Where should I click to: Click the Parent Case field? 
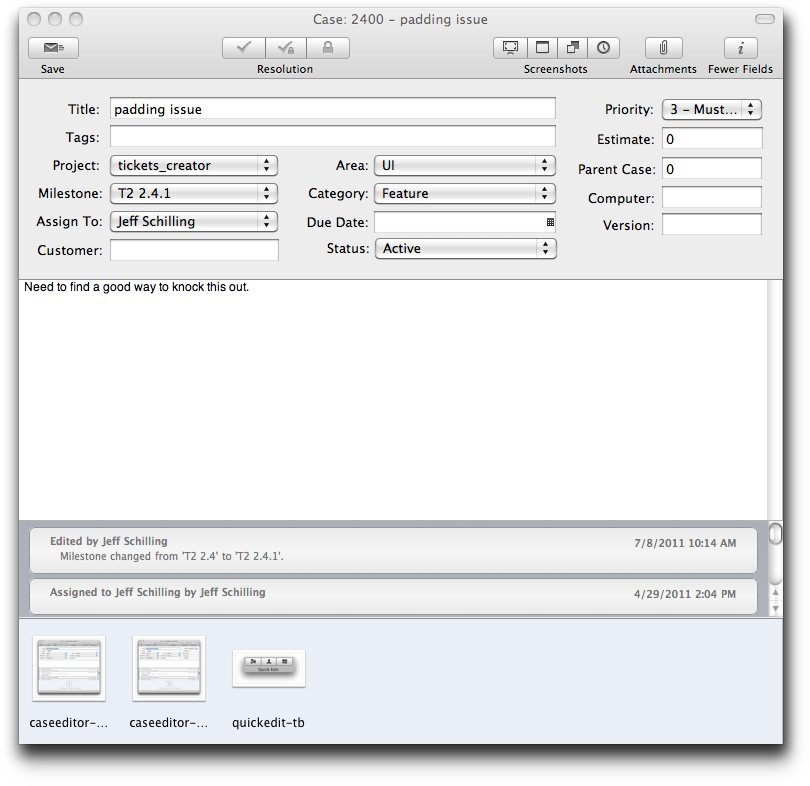(712, 169)
